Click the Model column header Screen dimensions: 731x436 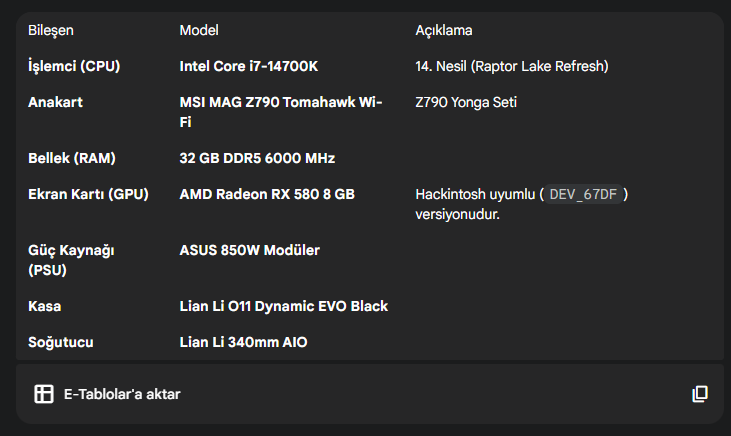(x=199, y=31)
